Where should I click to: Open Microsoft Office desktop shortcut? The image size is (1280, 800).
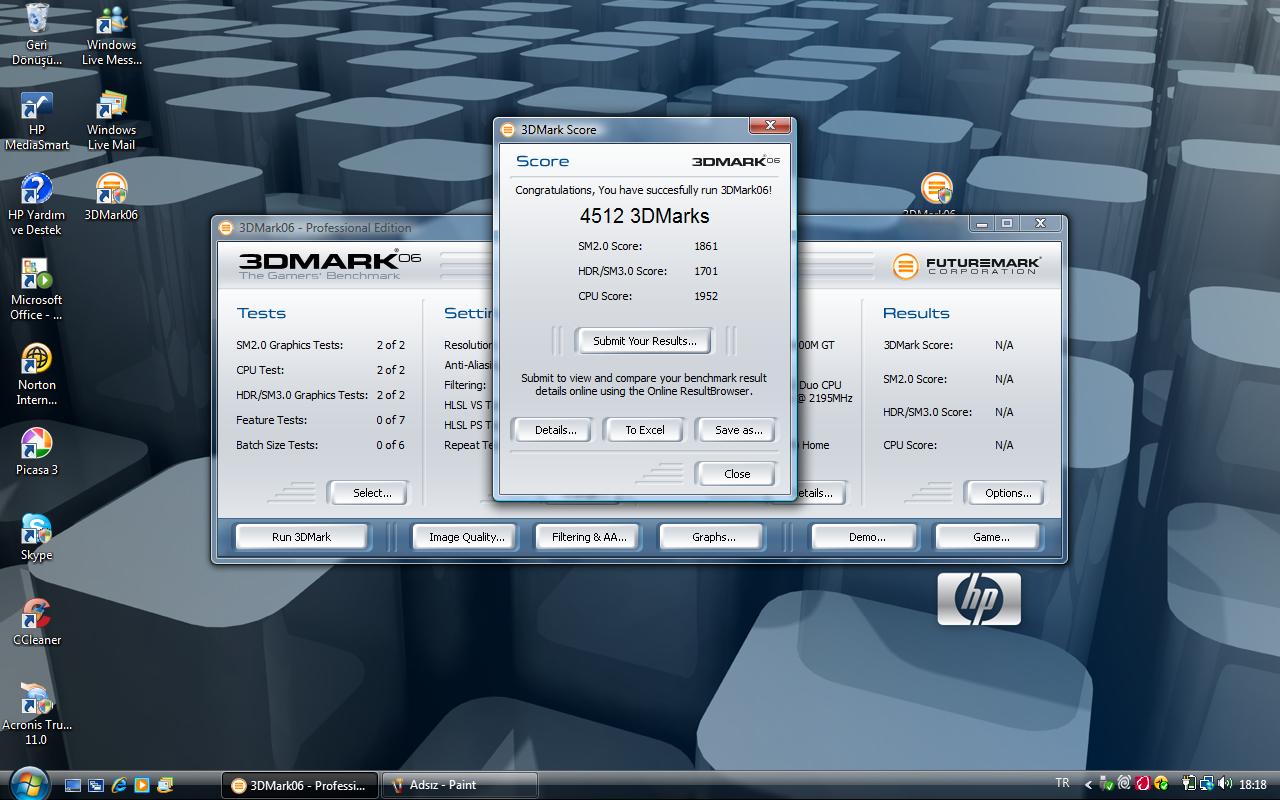[x=37, y=290]
